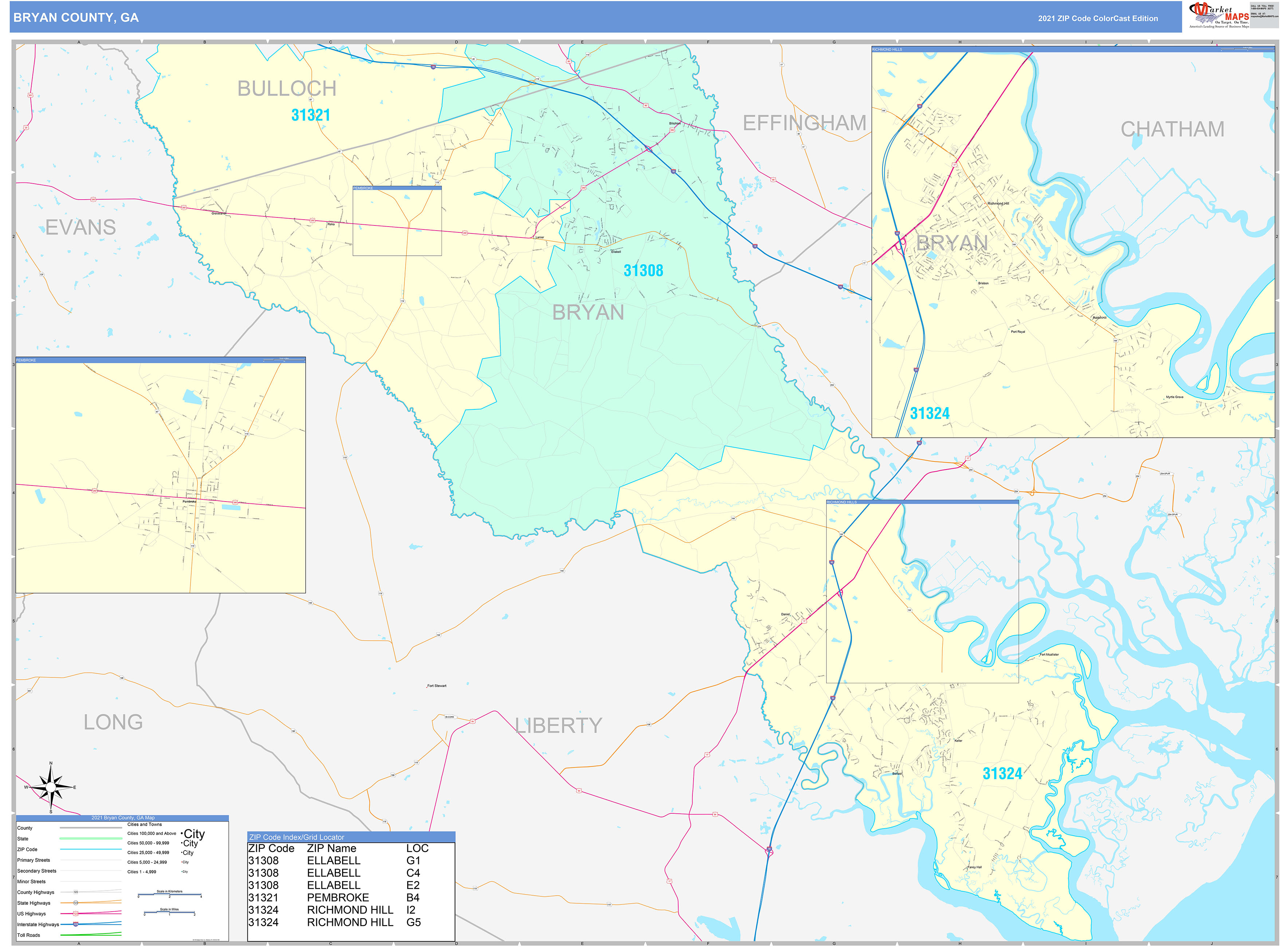This screenshot has height=947, width=1288.
Task: Click the County Highways legend entry
Action: click(x=69, y=892)
